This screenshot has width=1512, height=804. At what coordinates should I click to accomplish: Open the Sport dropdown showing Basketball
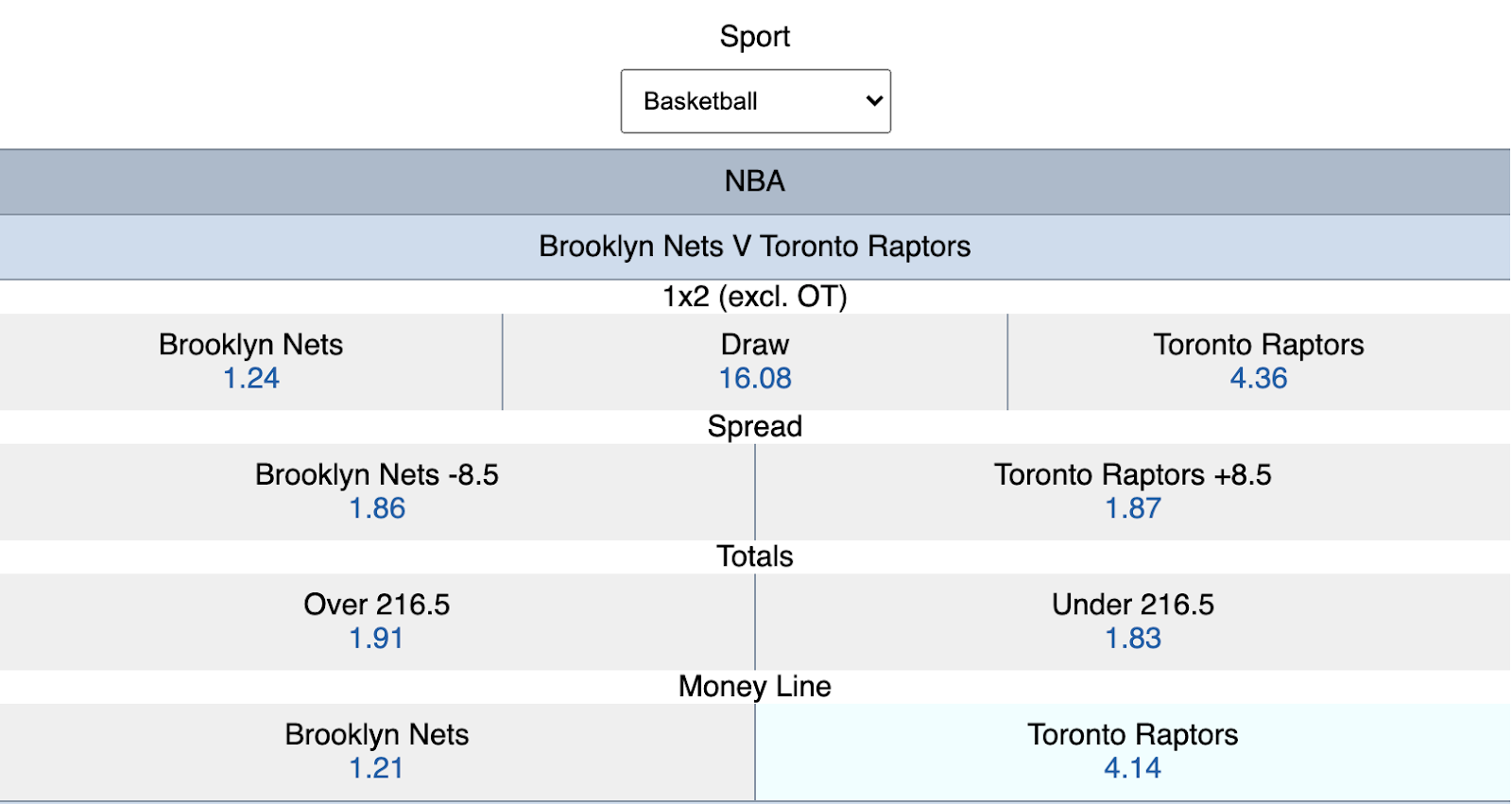click(755, 101)
